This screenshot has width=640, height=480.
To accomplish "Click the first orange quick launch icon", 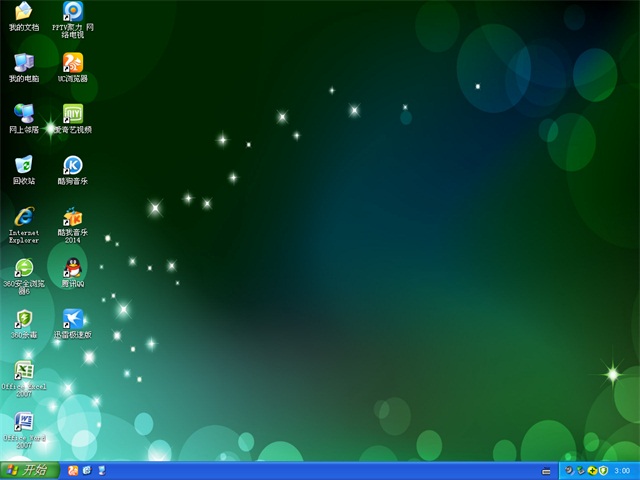I will click(x=72, y=470).
